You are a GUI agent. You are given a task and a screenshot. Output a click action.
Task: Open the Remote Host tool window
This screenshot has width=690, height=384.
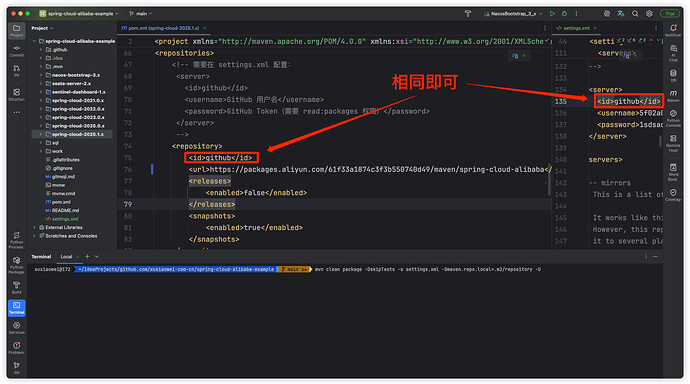673,143
